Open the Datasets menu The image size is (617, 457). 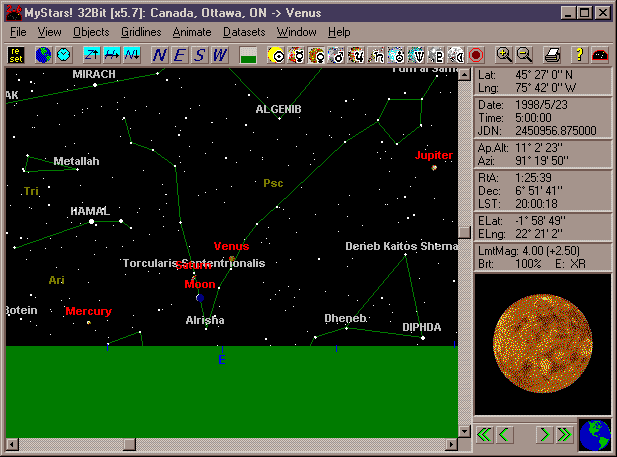[x=244, y=32]
